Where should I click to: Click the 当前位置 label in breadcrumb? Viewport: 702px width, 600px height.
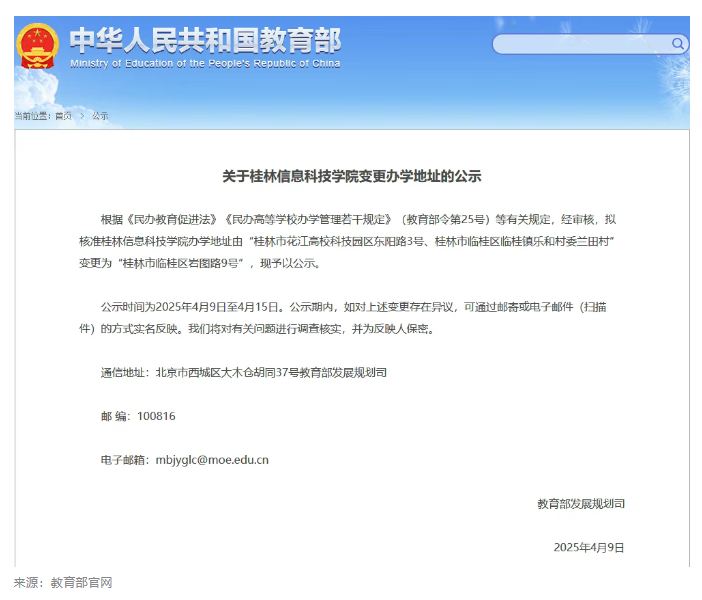[32, 116]
